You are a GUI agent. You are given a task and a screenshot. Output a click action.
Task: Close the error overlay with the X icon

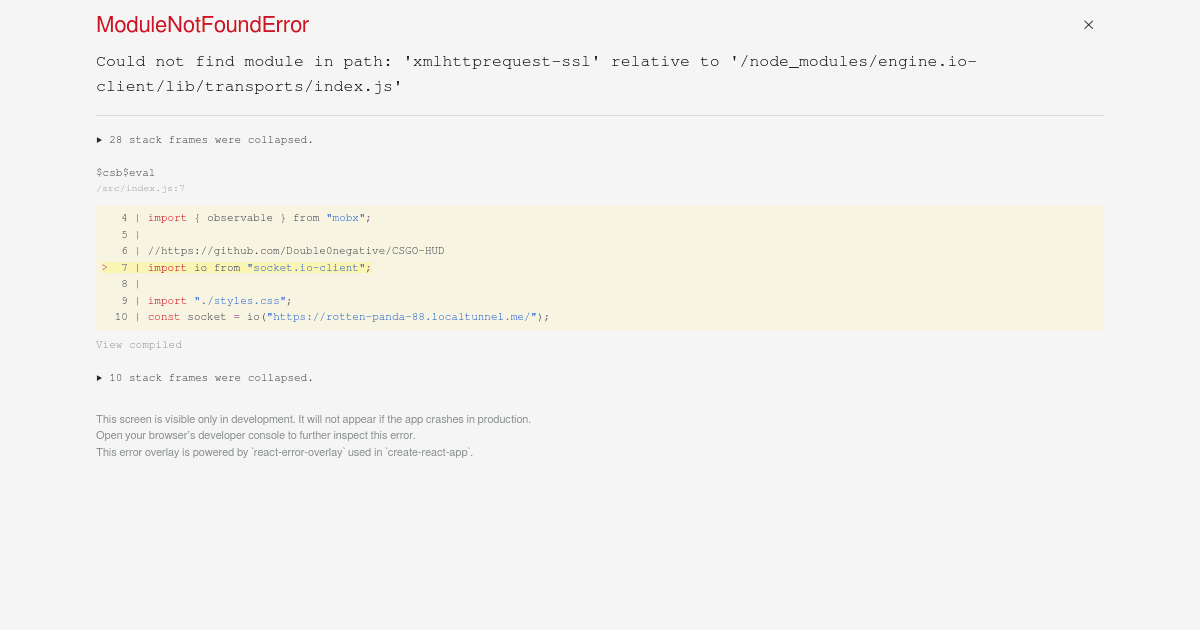tap(1088, 25)
